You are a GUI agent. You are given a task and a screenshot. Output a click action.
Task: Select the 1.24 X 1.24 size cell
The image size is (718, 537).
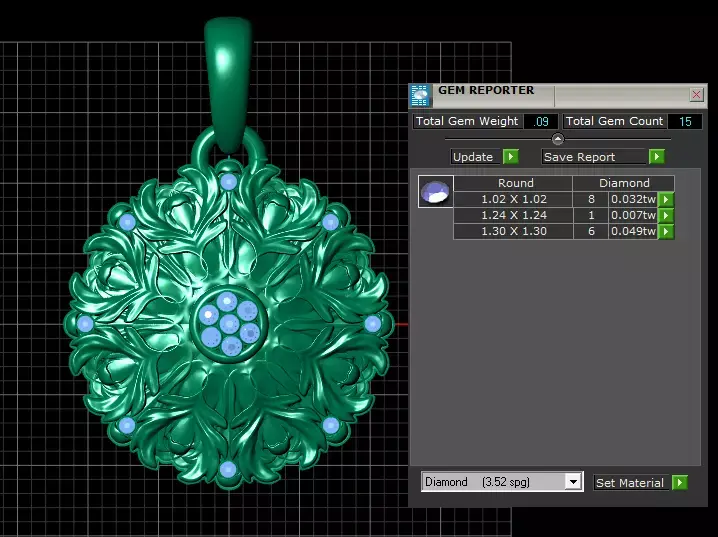click(x=513, y=215)
